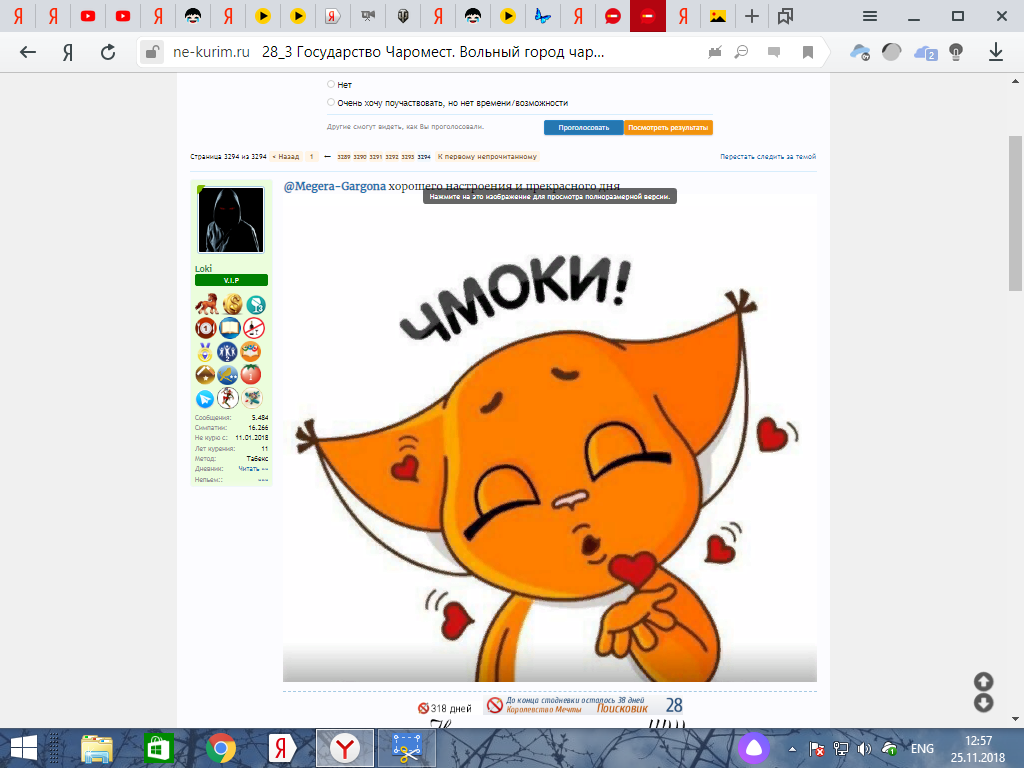Open thread page 3293
The image size is (1024, 768).
[x=408, y=157]
